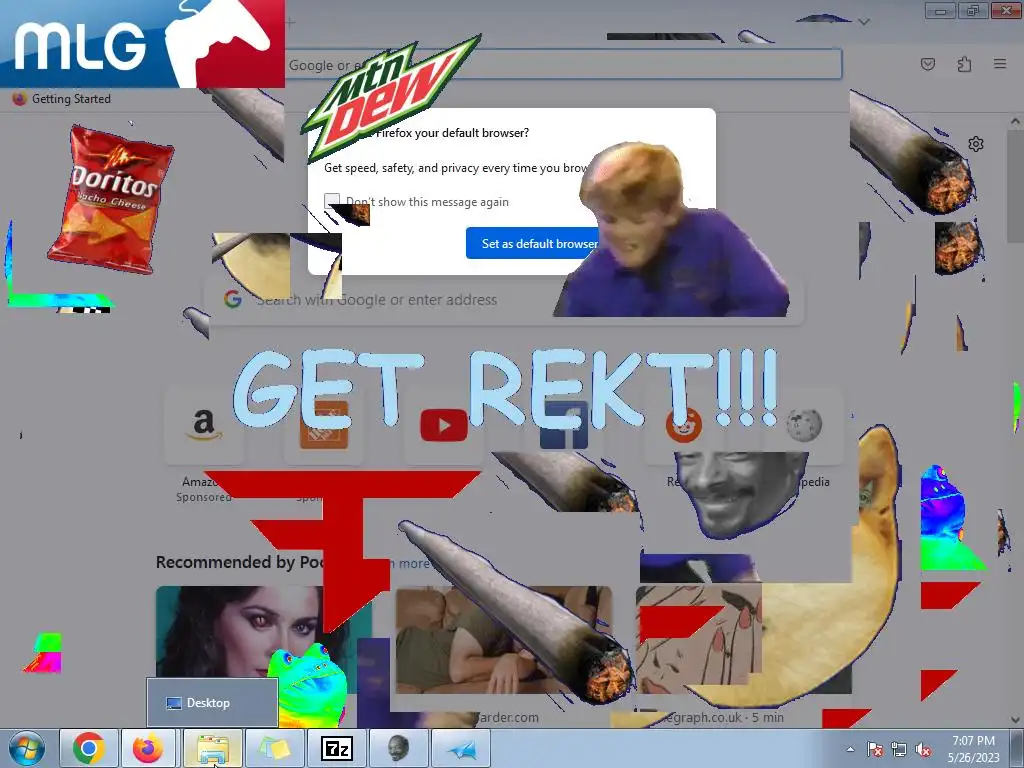Click the 'Recommended by Pocket' heading
The height and width of the screenshot is (768, 1024).
[x=242, y=562]
